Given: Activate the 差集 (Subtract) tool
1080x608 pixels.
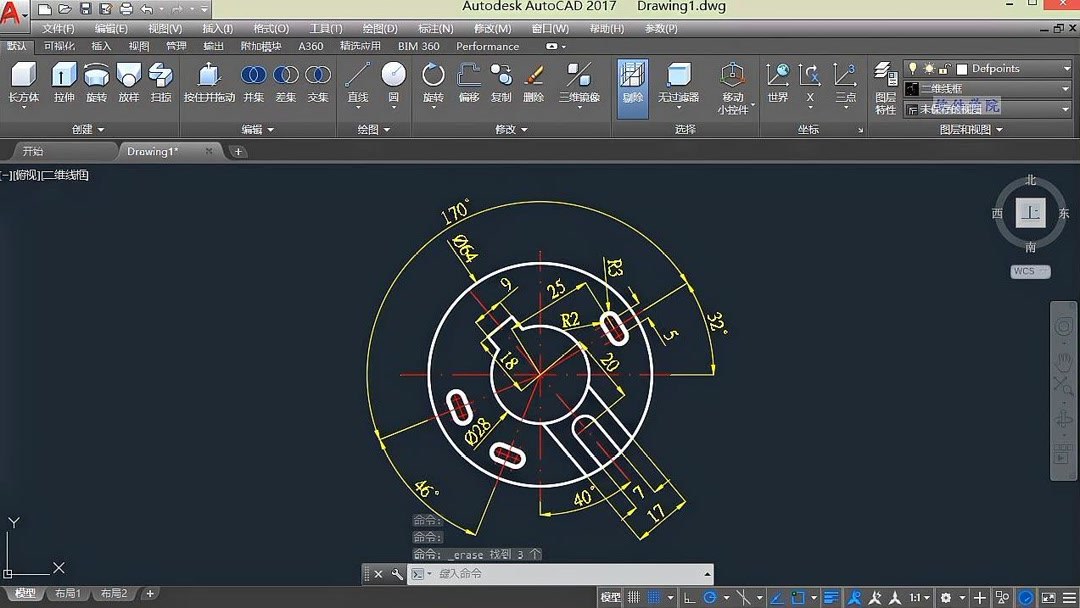Looking at the screenshot, I should coord(285,75).
